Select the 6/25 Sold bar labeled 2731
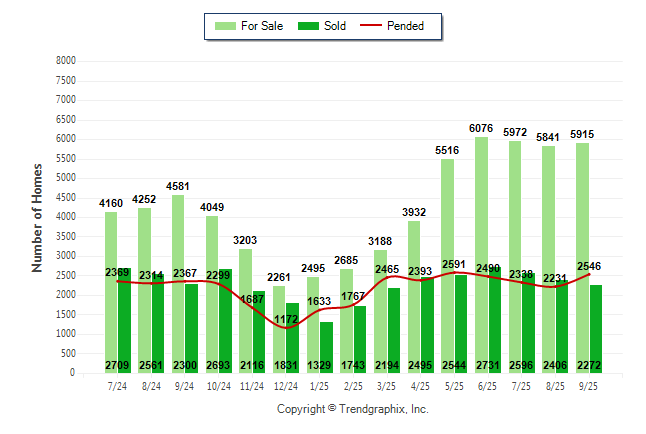646x434 pixels. coord(494,320)
